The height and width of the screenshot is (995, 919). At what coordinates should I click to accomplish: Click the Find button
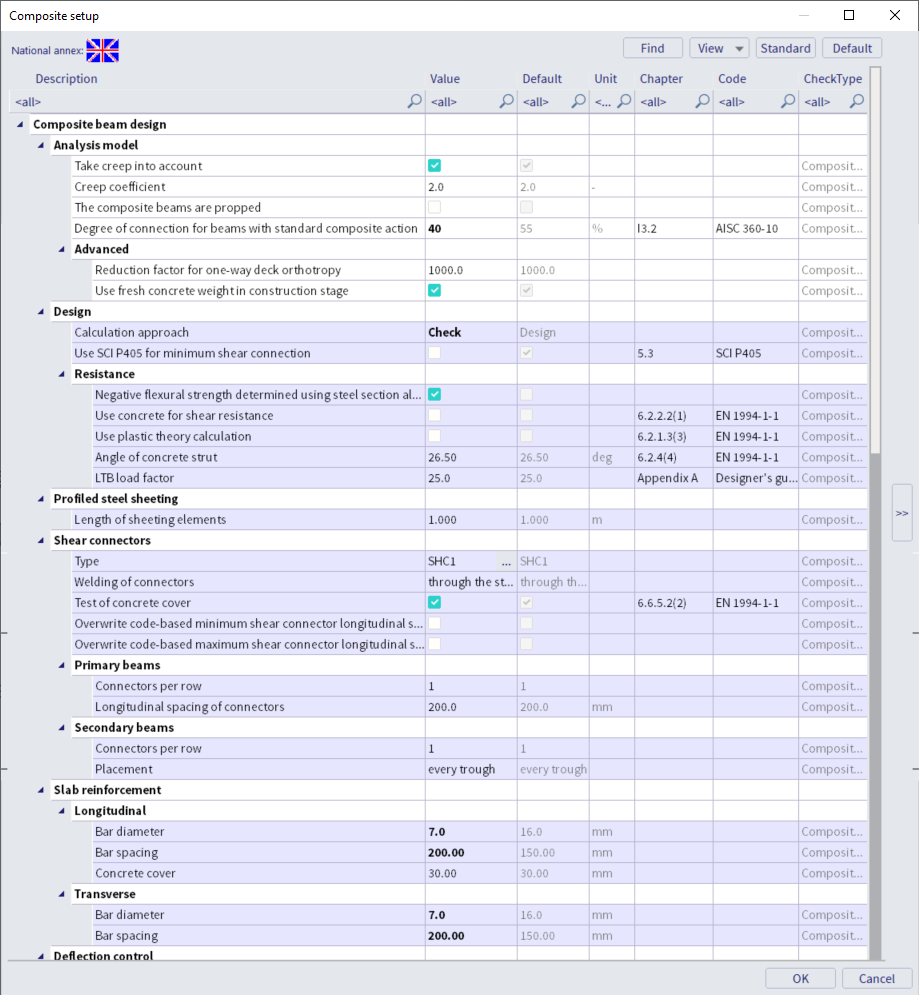(652, 48)
